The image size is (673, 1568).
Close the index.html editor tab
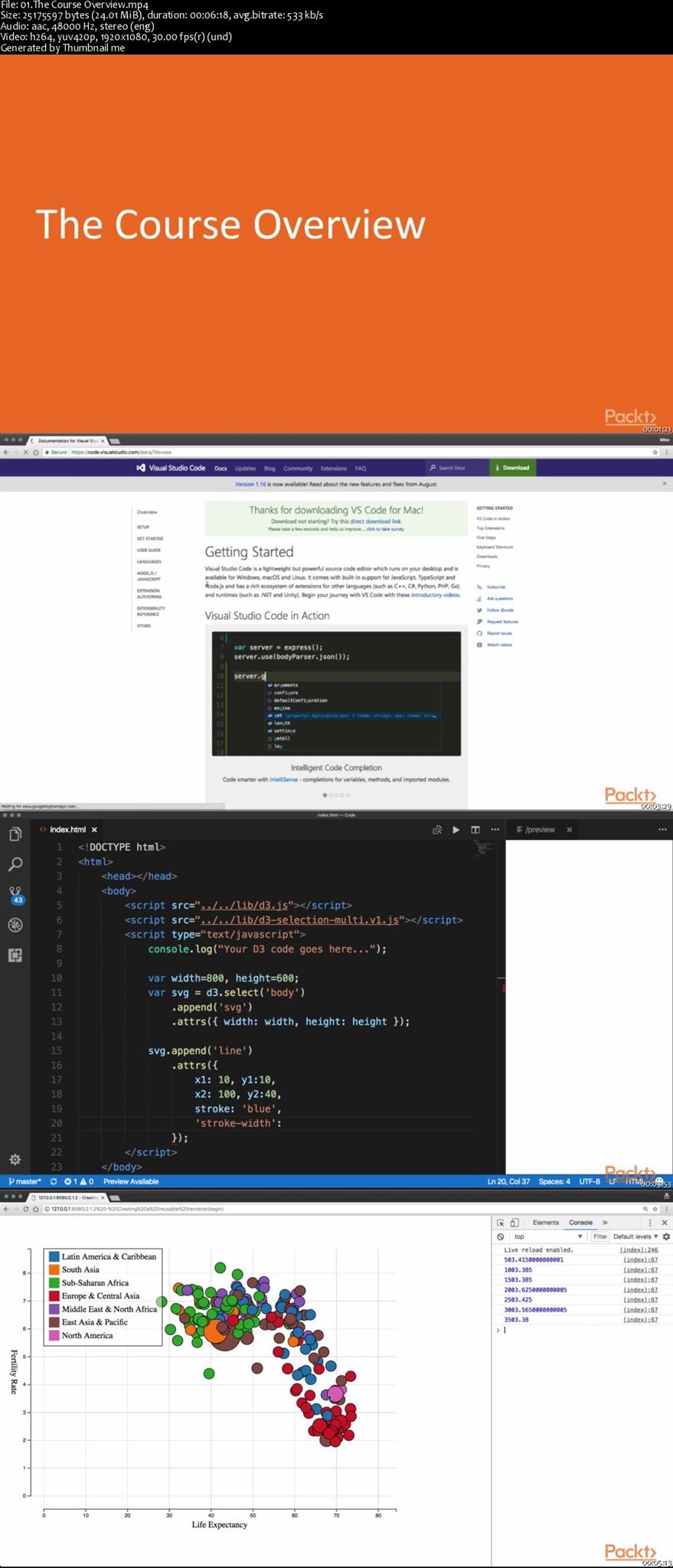pyautogui.click(x=94, y=829)
